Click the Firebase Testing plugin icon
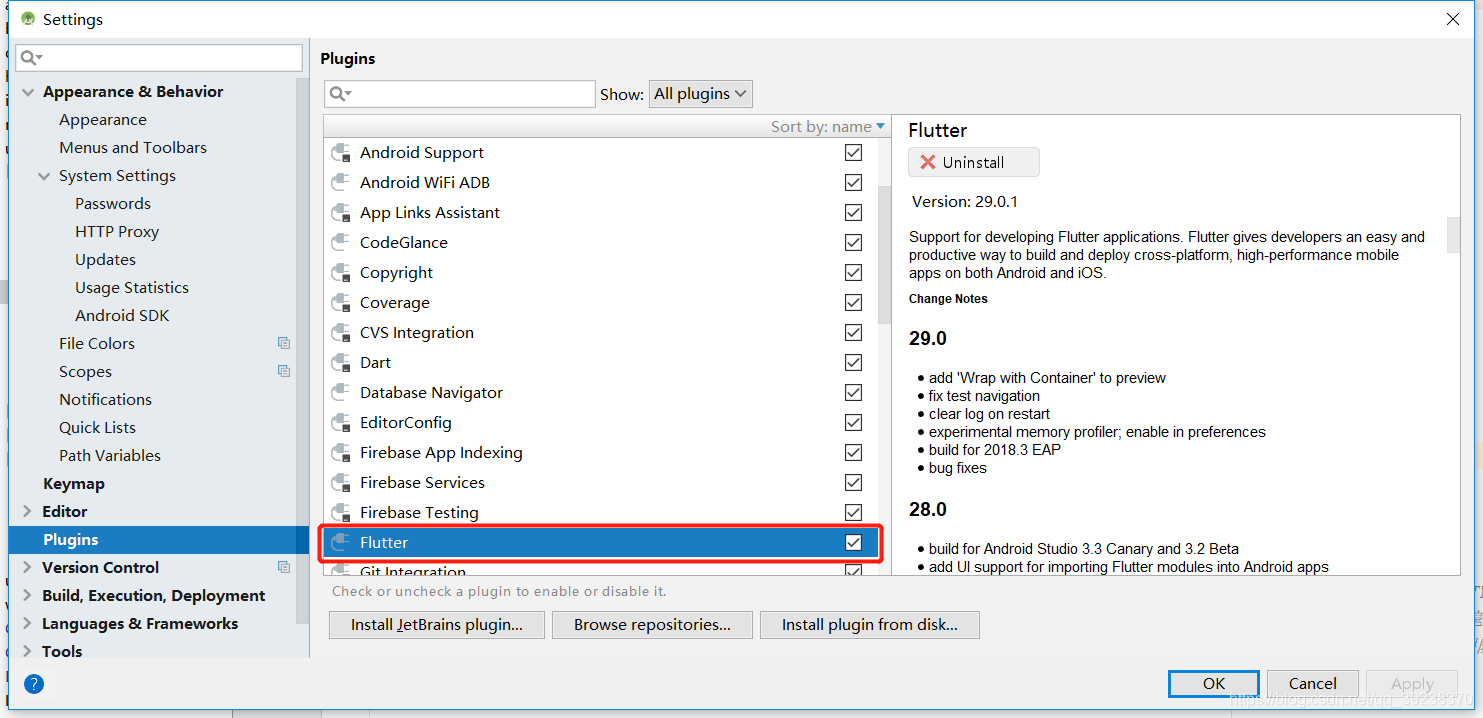The image size is (1483, 718). pos(341,513)
